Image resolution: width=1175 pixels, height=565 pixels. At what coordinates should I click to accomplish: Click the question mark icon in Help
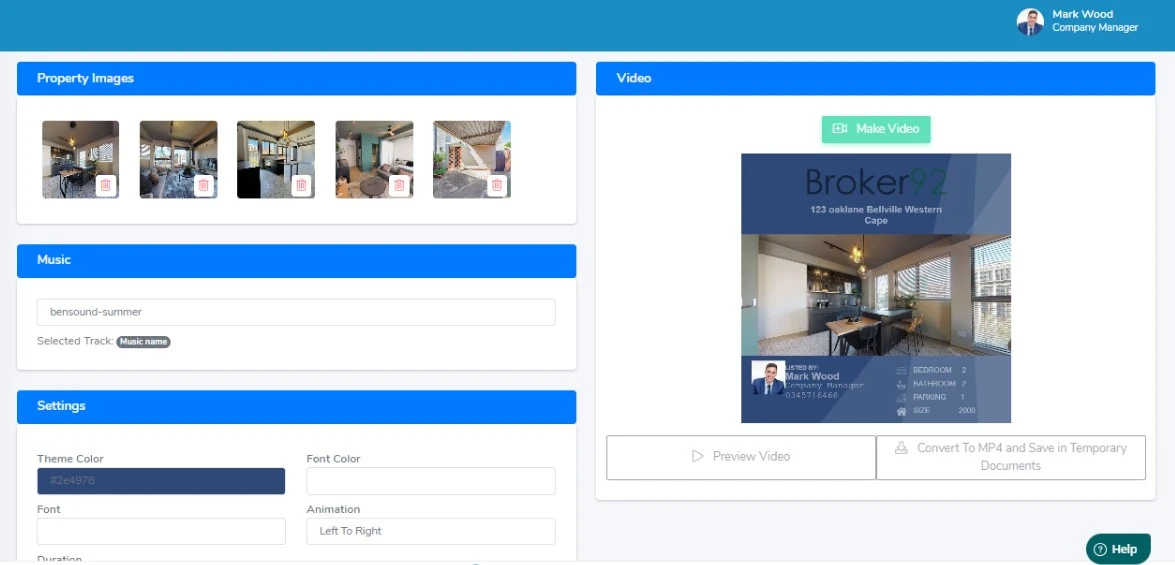point(1100,549)
